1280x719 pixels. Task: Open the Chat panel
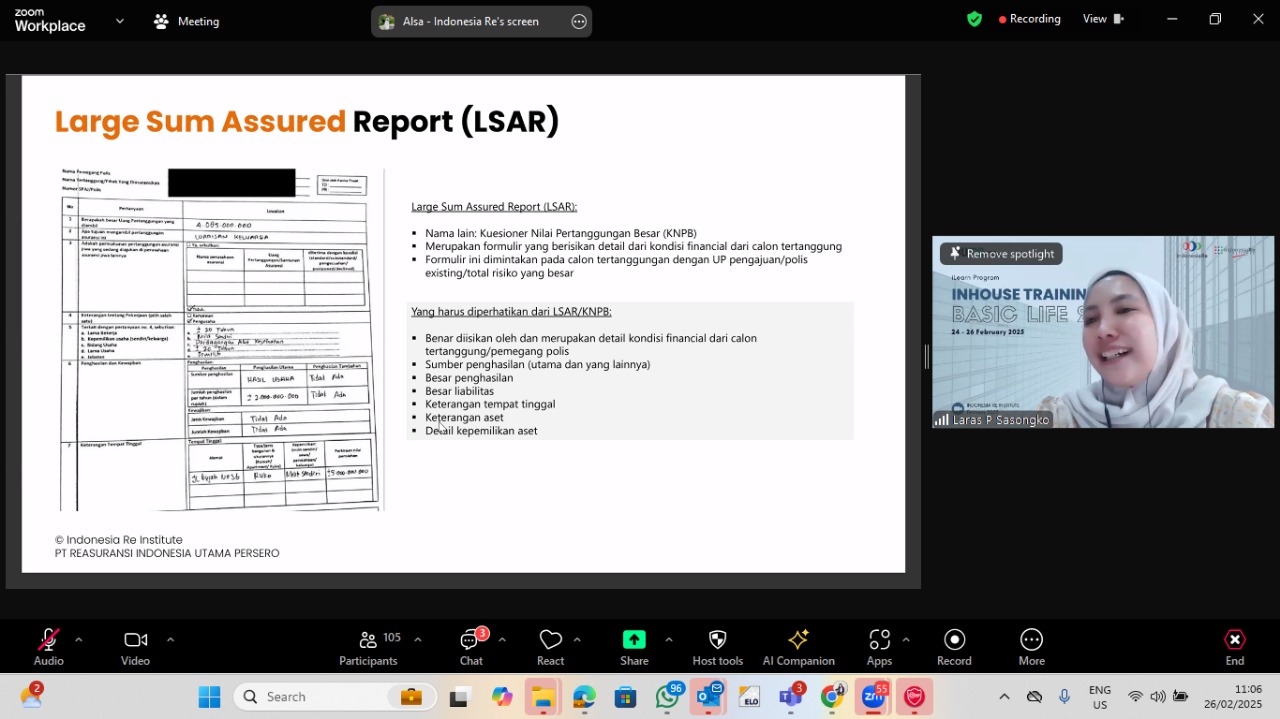click(471, 646)
